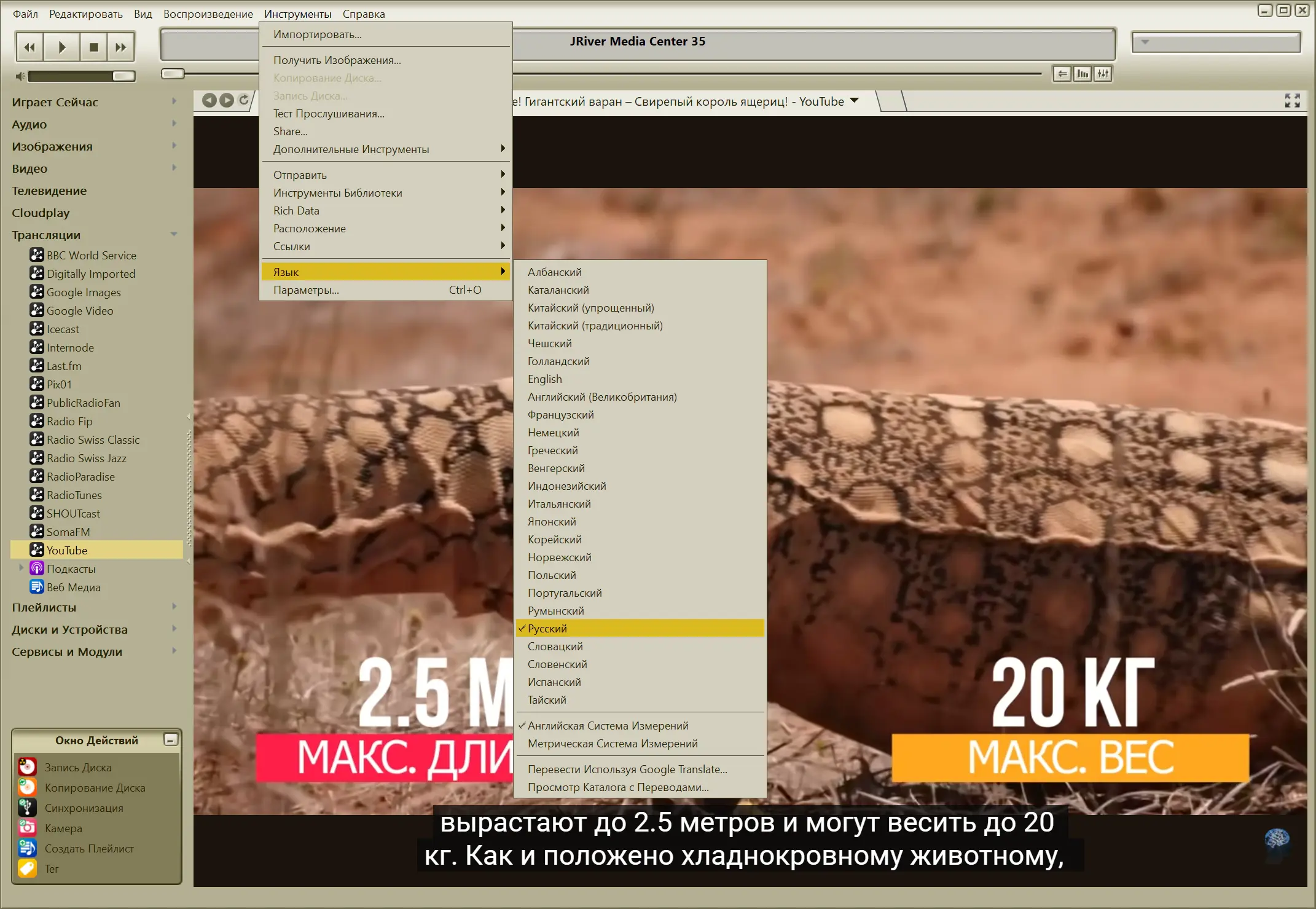Select Английская Система Измерений option

pyautogui.click(x=608, y=726)
